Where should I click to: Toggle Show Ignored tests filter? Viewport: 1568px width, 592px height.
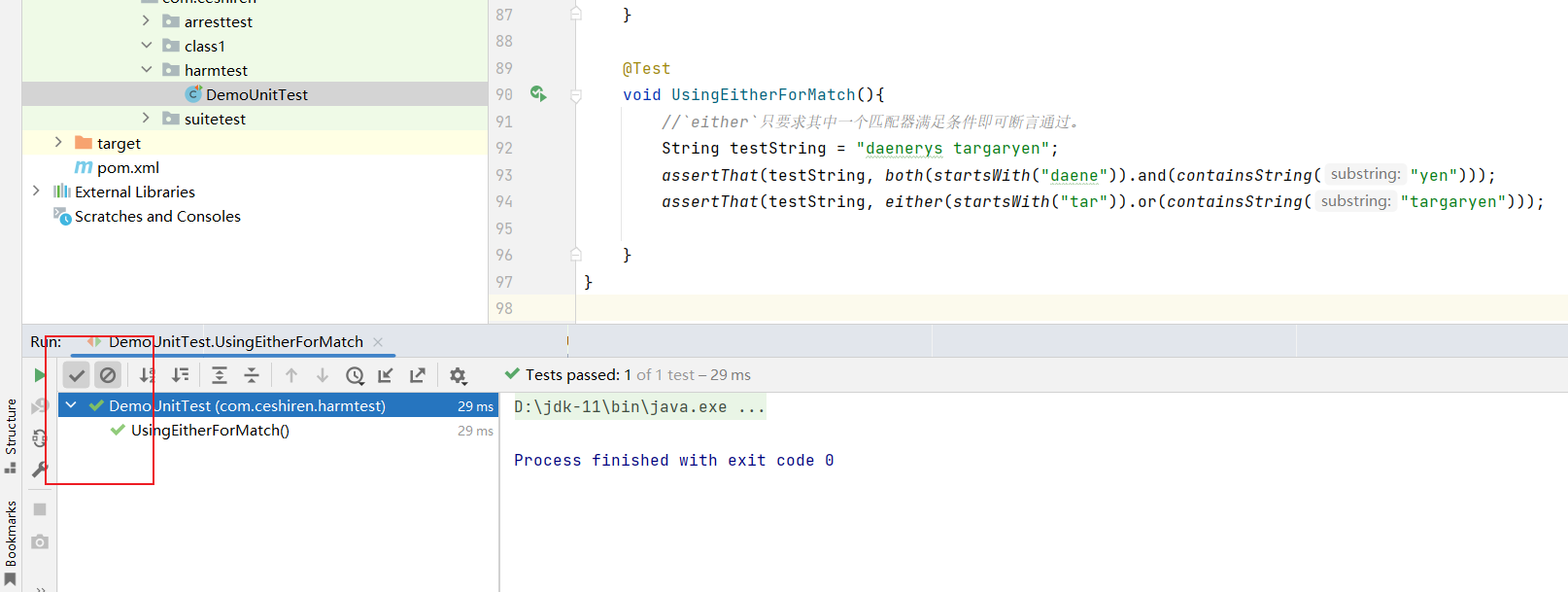[x=108, y=375]
